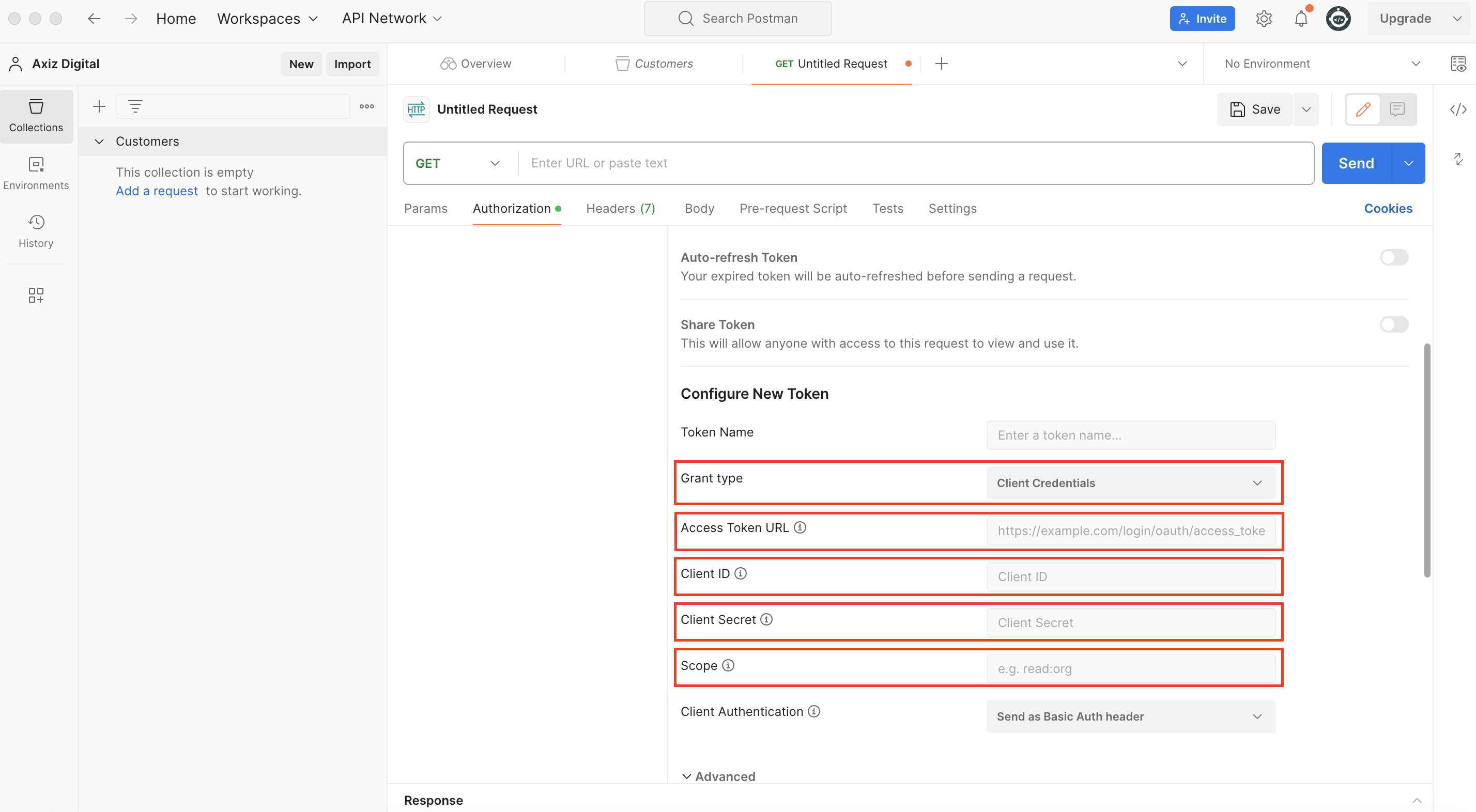Click the Search Postman field
1476x812 pixels.
pos(737,18)
